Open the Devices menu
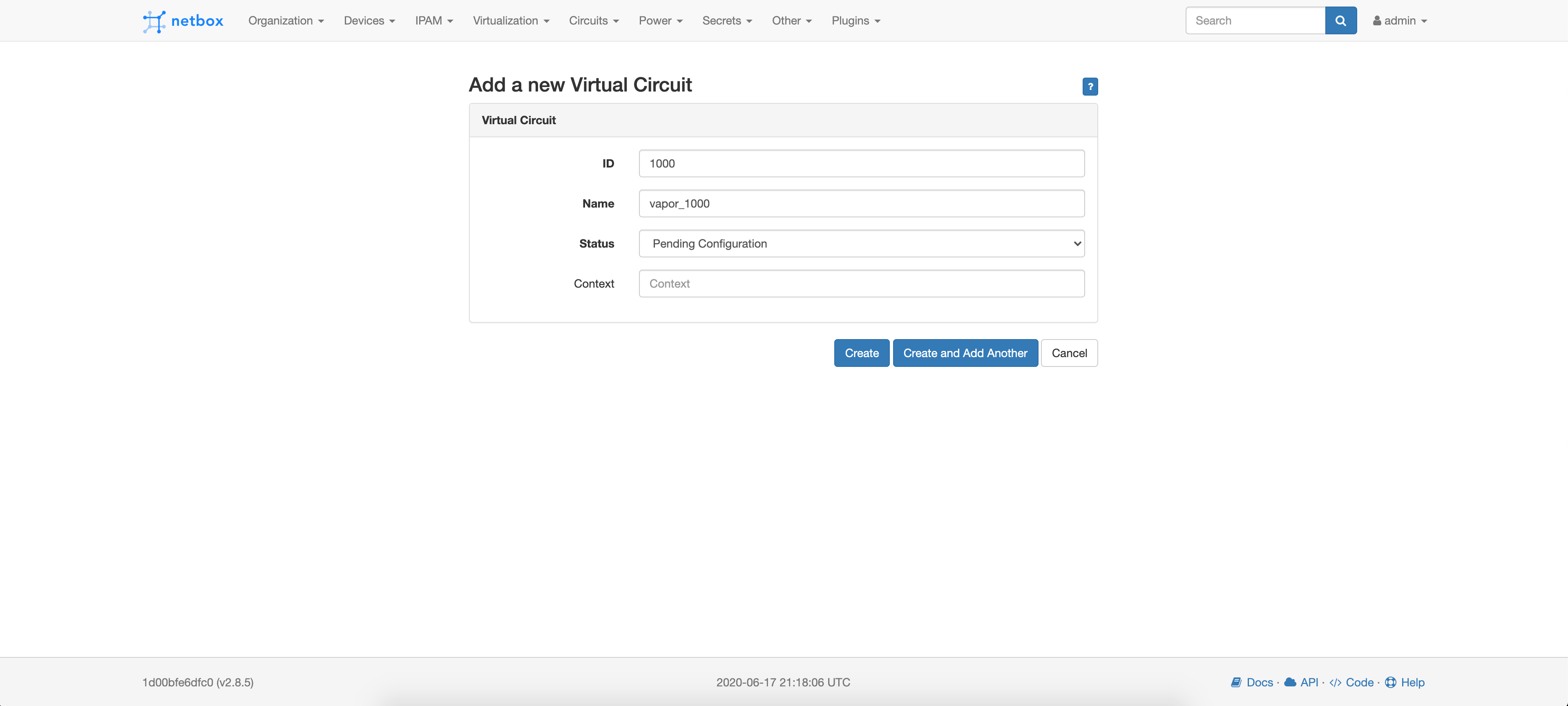This screenshot has height=706, width=1568. 369,21
